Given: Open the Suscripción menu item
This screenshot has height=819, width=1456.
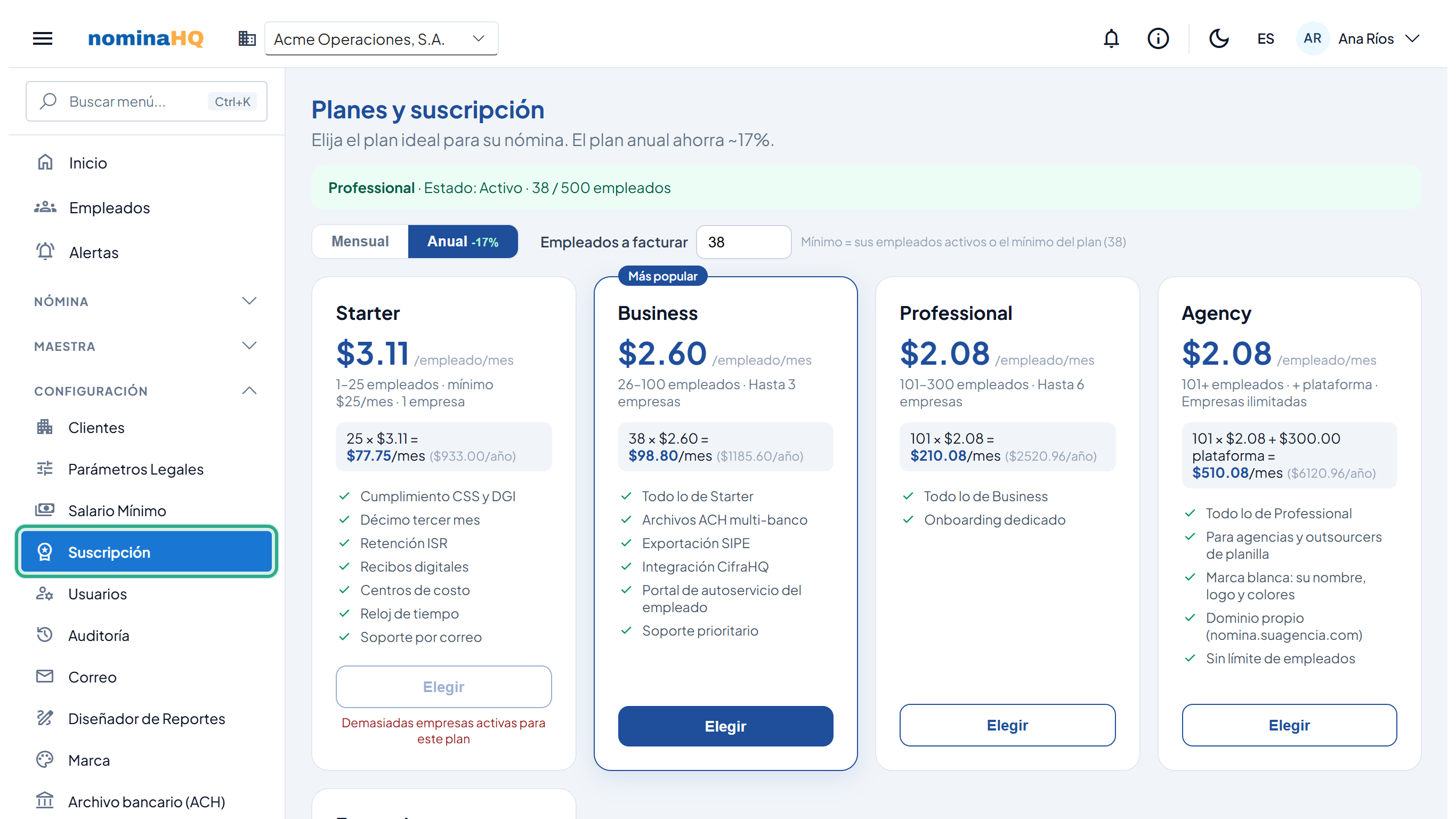Looking at the screenshot, I should point(146,551).
